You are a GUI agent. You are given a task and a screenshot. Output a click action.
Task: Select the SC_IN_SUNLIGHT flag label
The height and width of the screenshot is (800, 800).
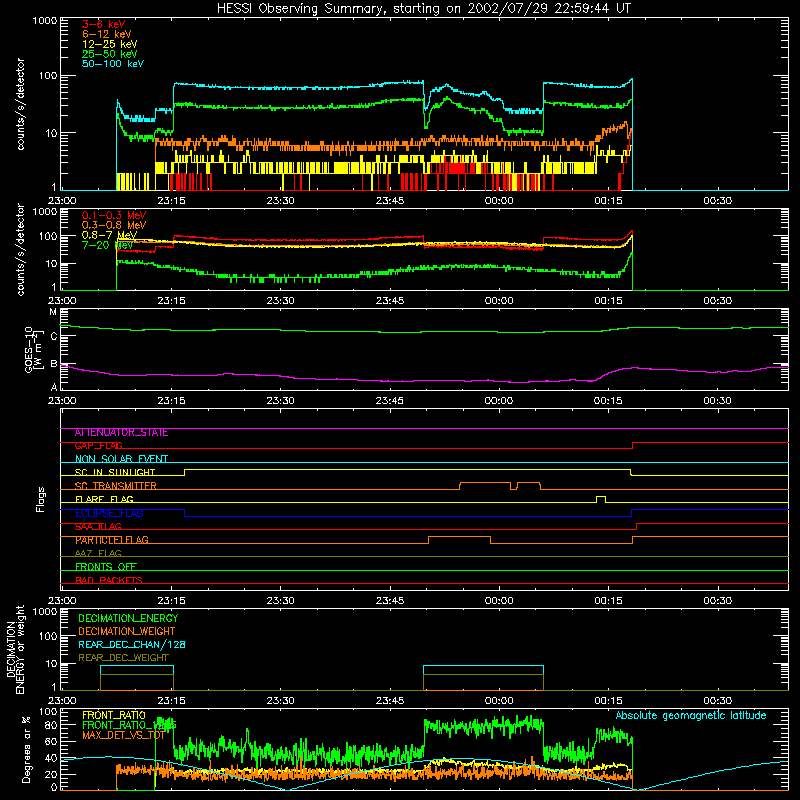(115, 472)
